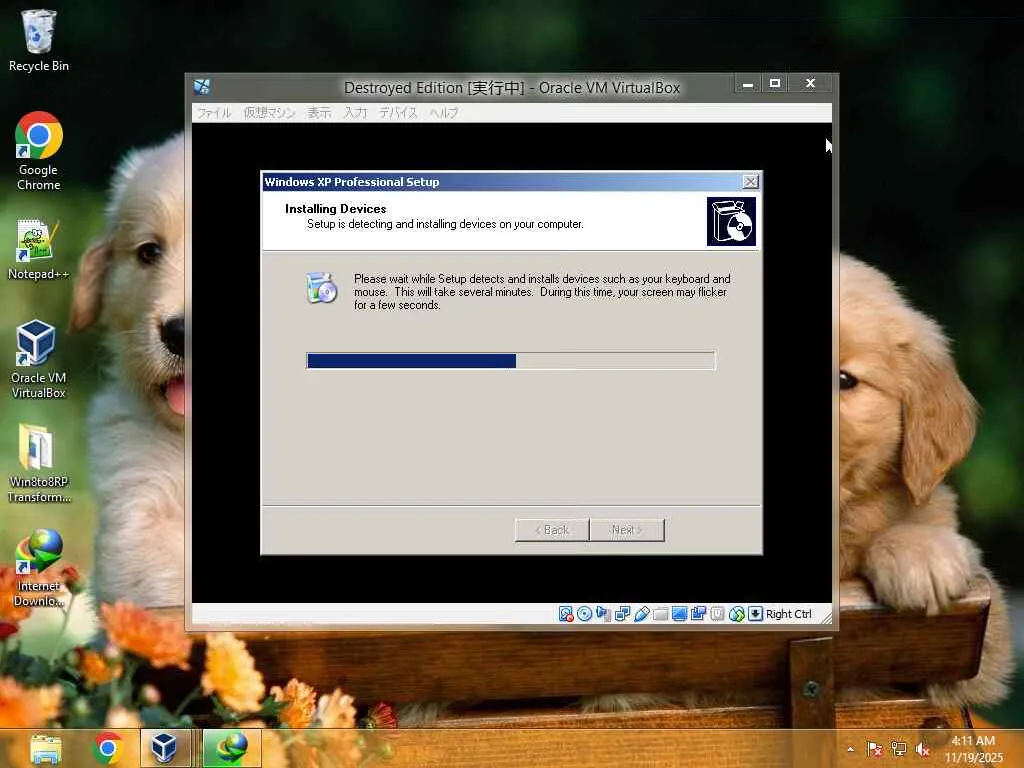This screenshot has height=768, width=1024.
Task: Open Action Center flag tray icon
Action: (x=874, y=750)
